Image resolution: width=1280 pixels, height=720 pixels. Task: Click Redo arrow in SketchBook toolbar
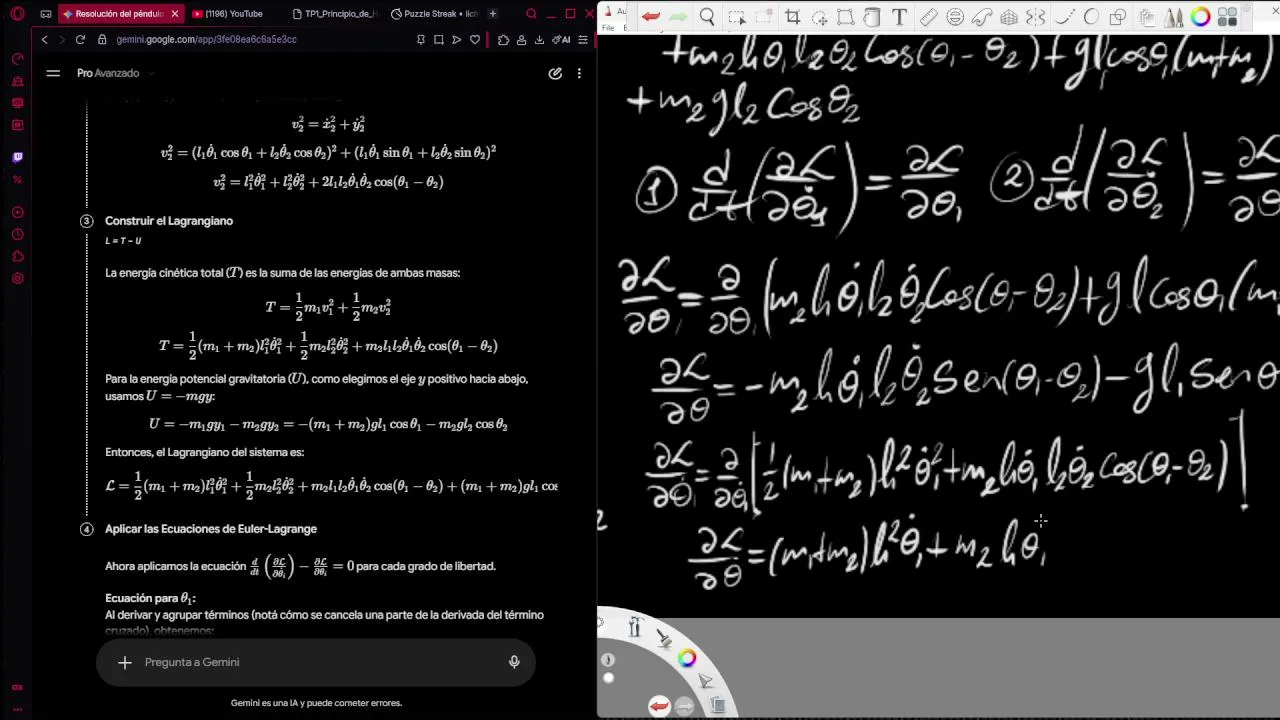pyautogui.click(x=678, y=16)
